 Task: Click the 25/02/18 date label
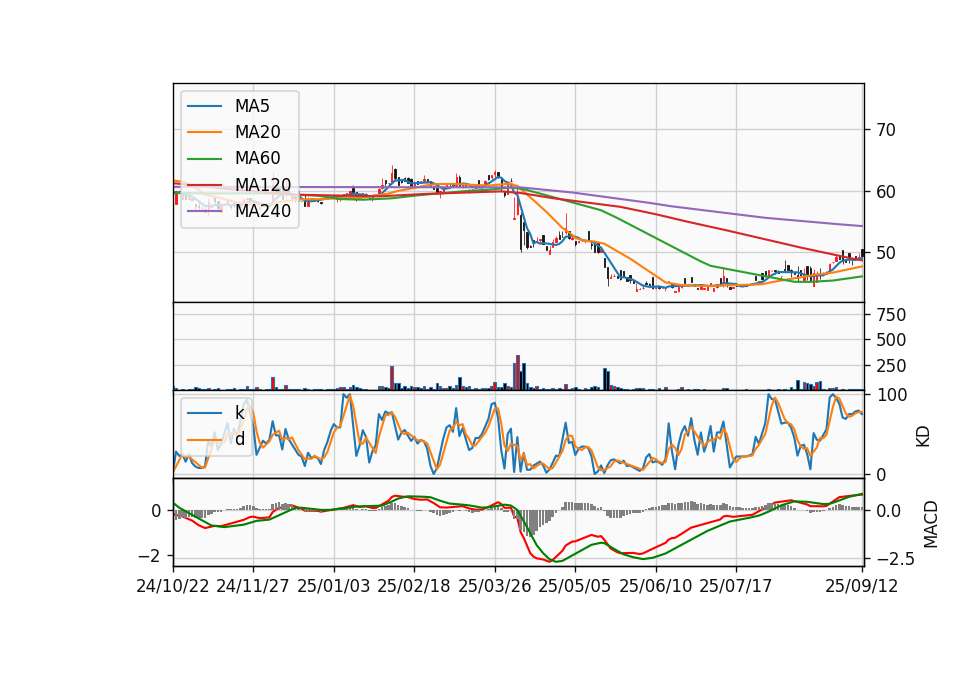414,586
